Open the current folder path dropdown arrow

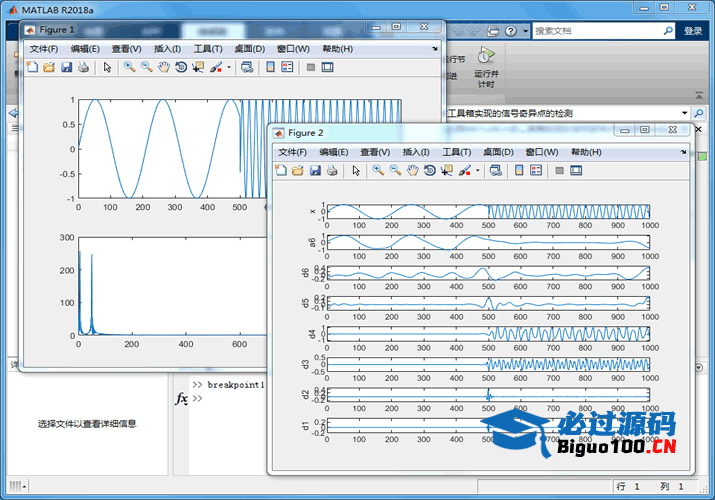(684, 113)
